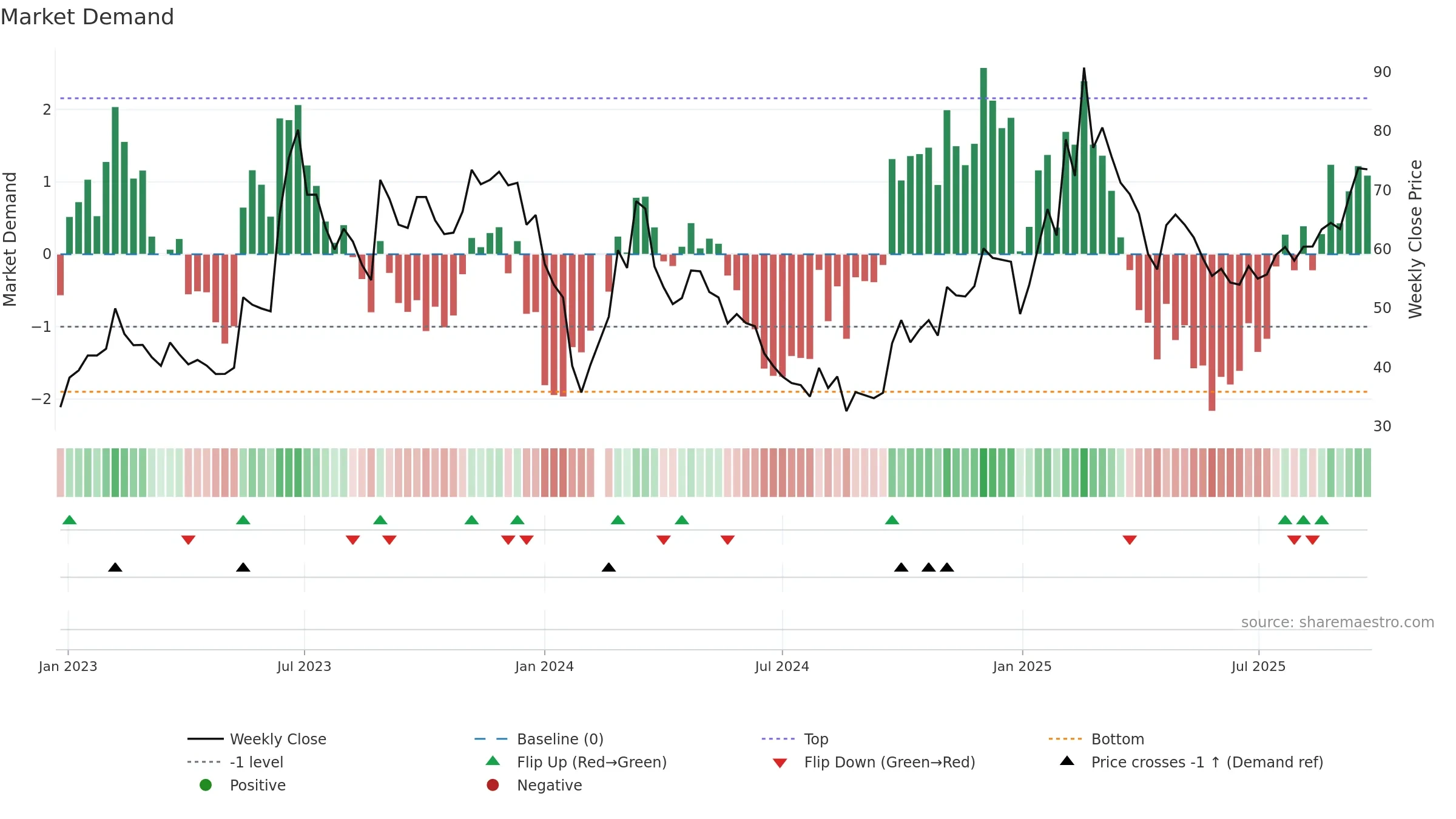Click the tallest green demand bar in Dec 2024
The height and width of the screenshot is (819, 1456).
pyautogui.click(x=983, y=161)
